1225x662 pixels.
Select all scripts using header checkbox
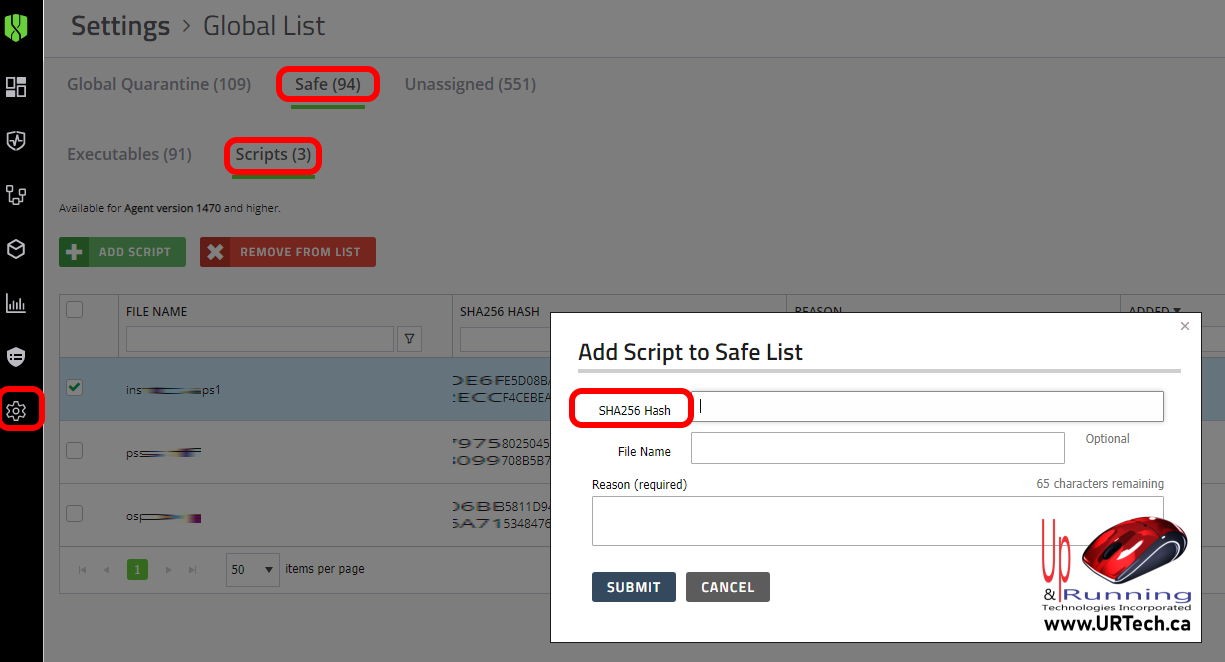click(x=74, y=311)
